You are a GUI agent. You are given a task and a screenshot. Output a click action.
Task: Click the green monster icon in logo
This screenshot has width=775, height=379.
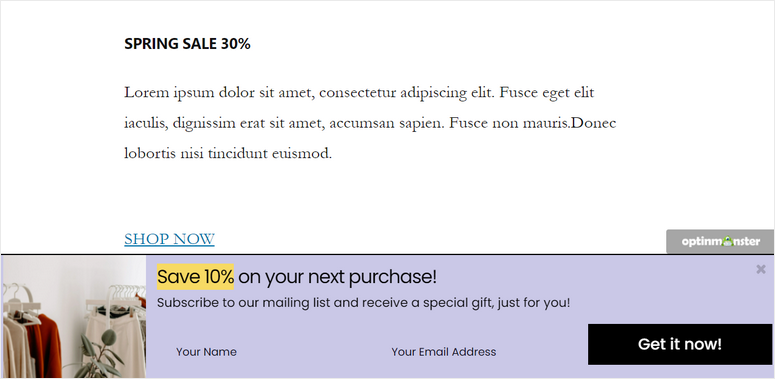[727, 241]
